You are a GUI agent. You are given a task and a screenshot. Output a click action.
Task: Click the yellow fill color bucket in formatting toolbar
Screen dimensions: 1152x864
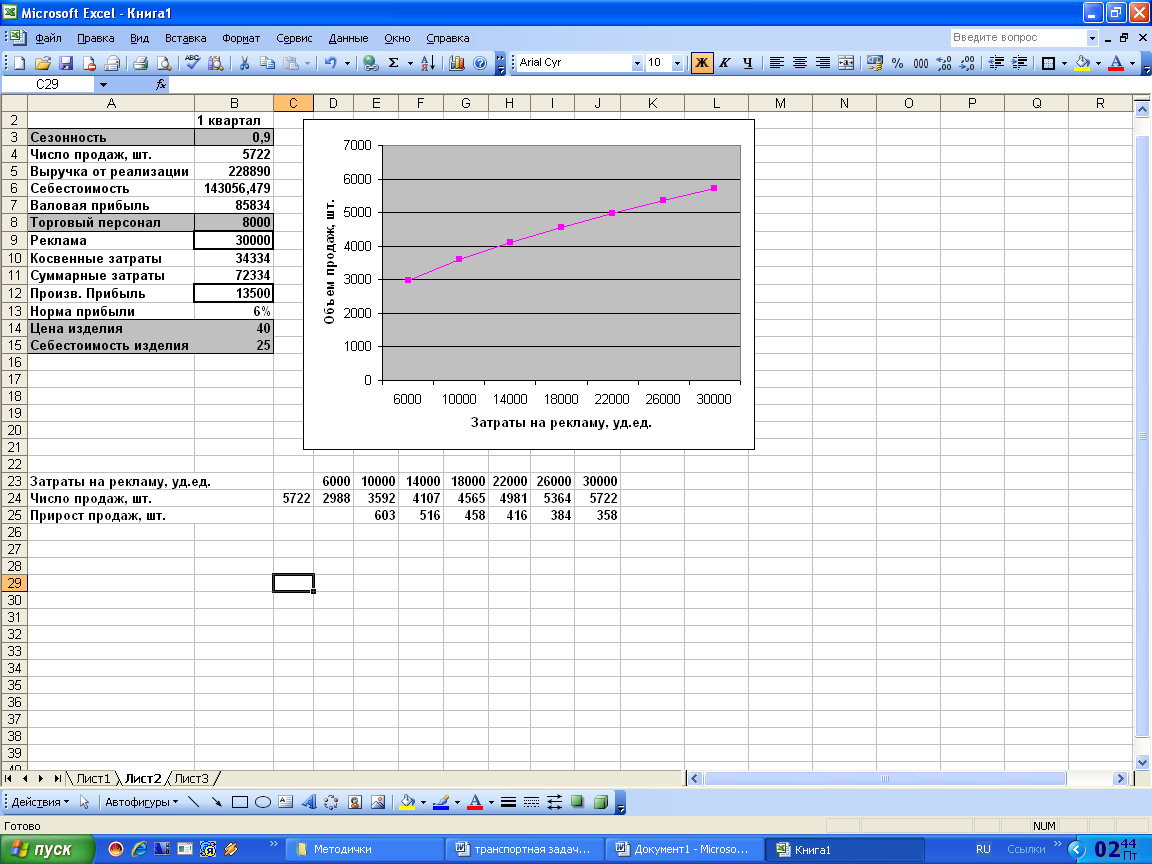click(1082, 63)
